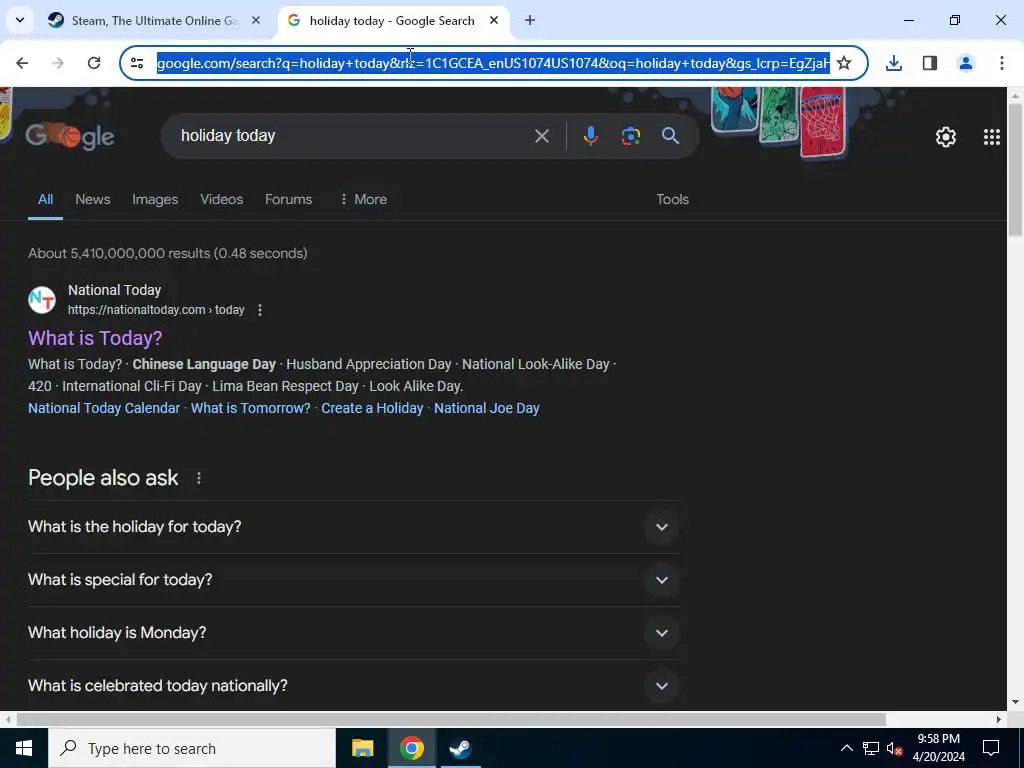Expand What holiday is Monday?
This screenshot has height=768, width=1024.
tap(353, 633)
